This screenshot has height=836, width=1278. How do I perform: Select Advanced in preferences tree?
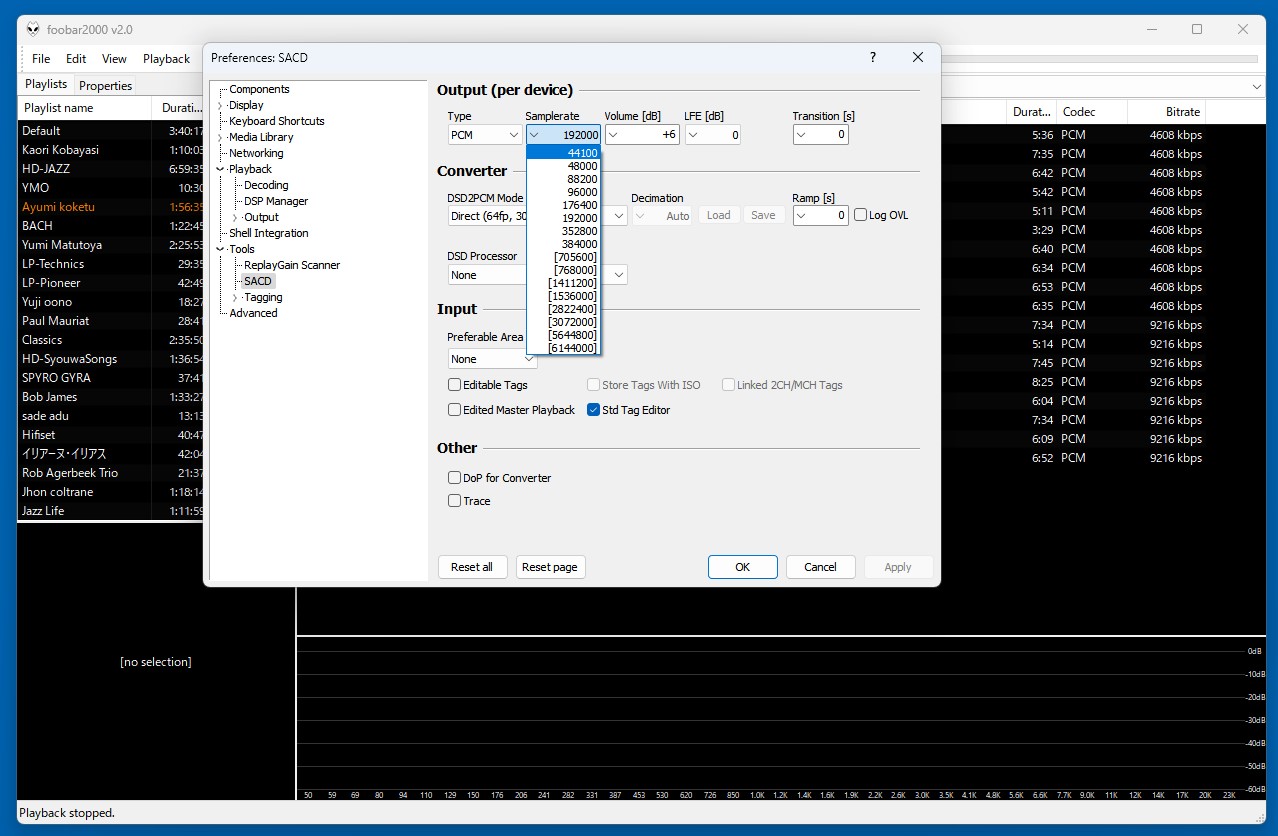(254, 313)
